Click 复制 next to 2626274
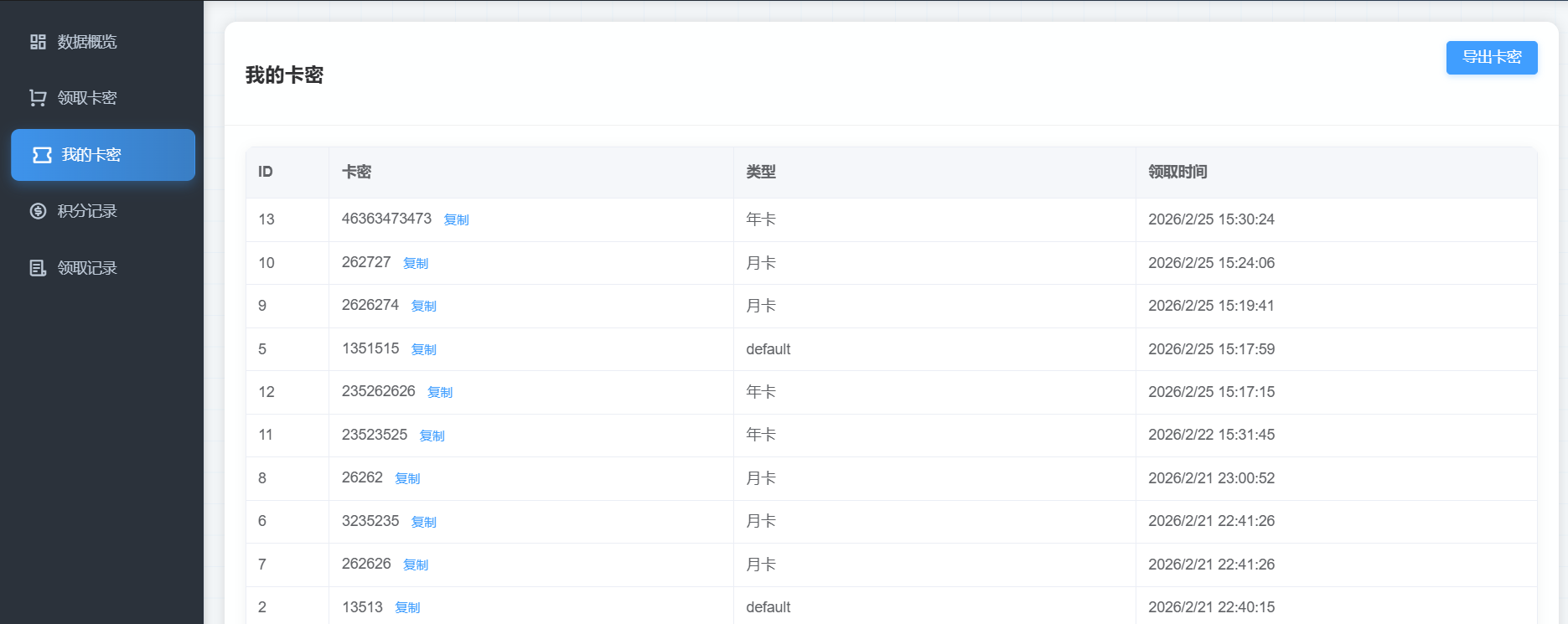 tap(423, 306)
